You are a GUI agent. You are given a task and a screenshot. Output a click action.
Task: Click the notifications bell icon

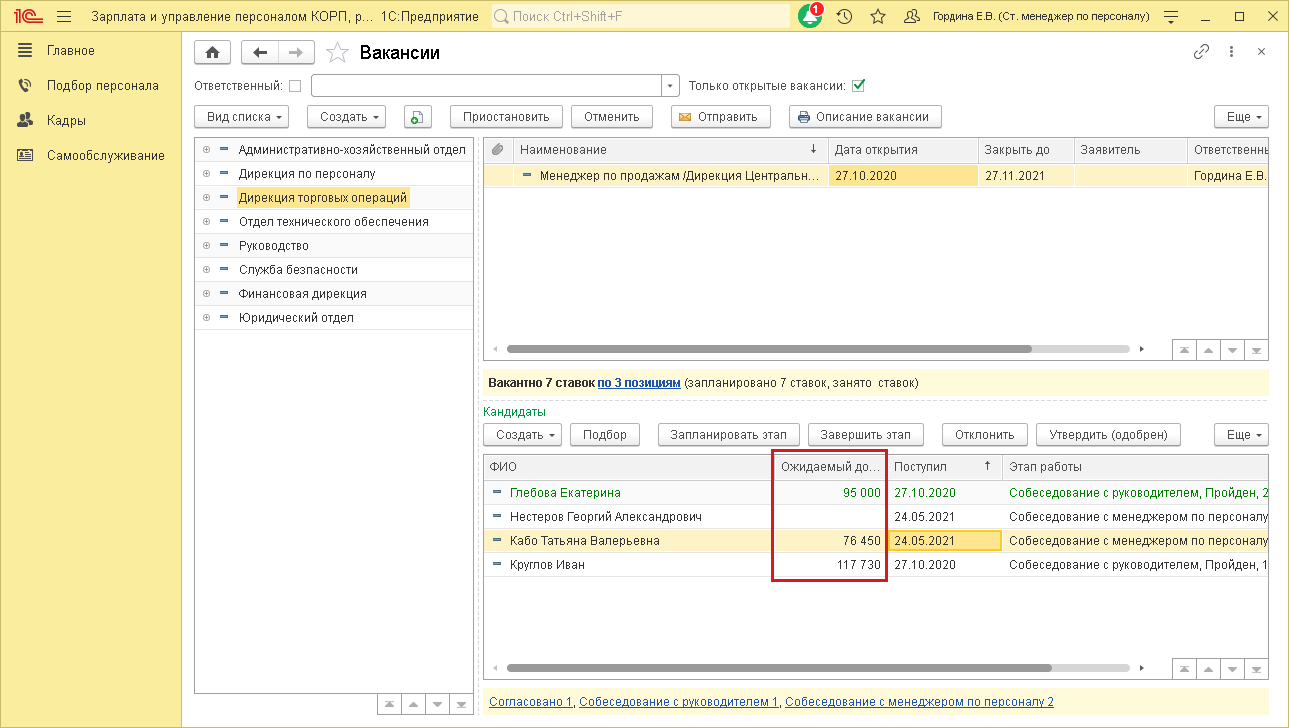810,17
